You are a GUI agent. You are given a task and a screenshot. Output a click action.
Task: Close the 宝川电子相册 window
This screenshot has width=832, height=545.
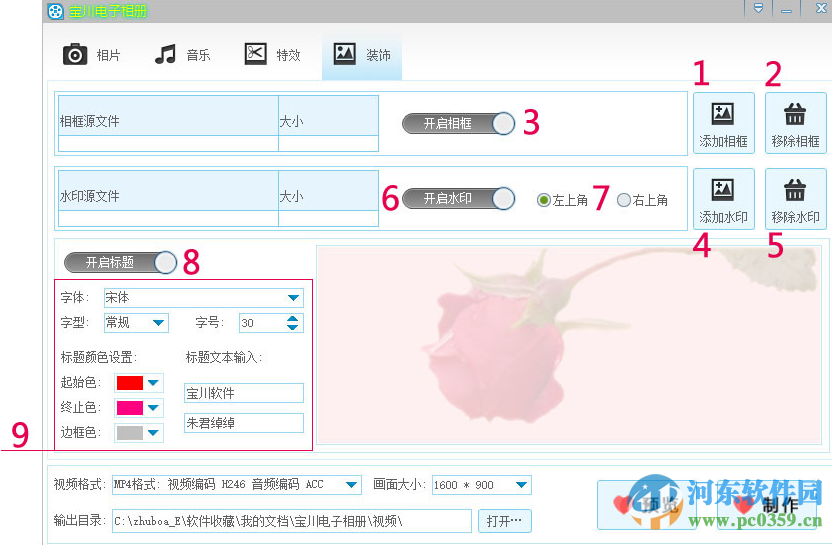[821, 8]
